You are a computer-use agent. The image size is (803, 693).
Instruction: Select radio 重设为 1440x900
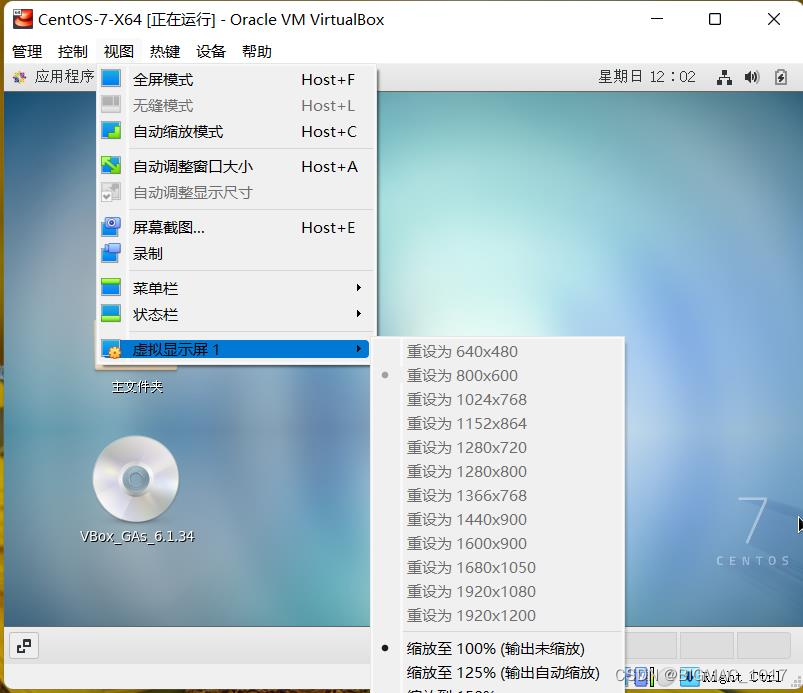click(x=498, y=519)
